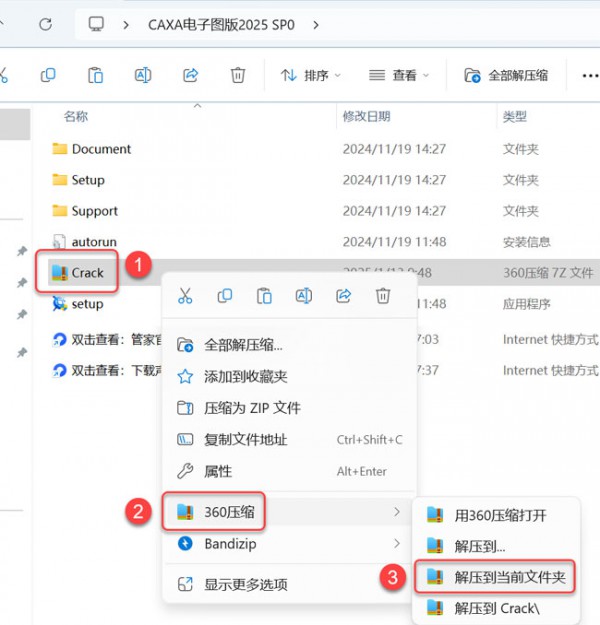This screenshot has width=600, height=625.
Task: Open the 360压缩 submenu entry
Action: (x=290, y=512)
